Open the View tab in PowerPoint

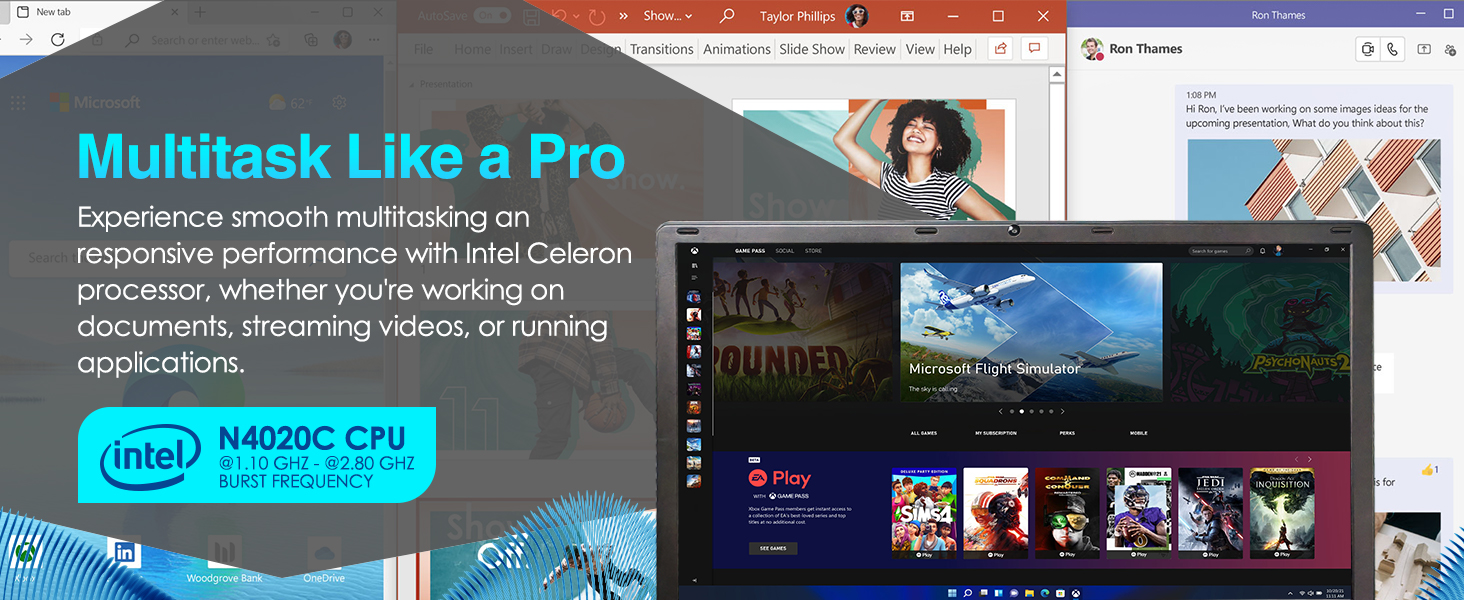point(920,49)
